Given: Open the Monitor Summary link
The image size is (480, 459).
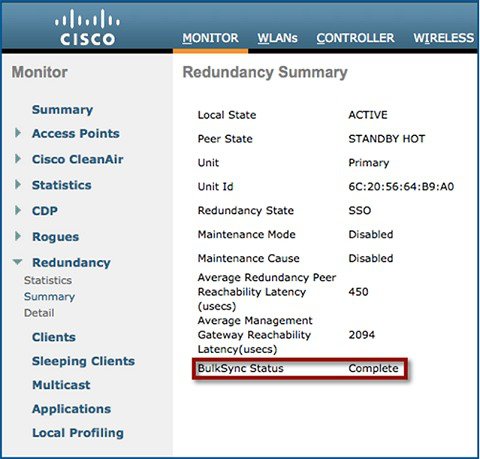Looking at the screenshot, I should point(62,110).
